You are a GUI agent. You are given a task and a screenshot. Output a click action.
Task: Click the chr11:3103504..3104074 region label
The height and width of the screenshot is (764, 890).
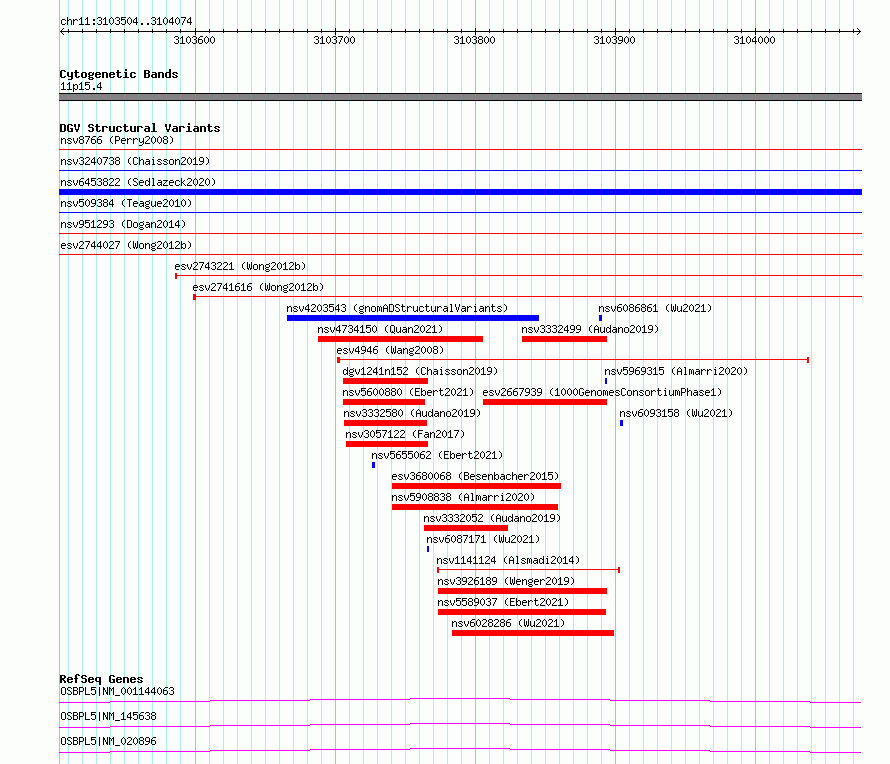pyautogui.click(x=126, y=22)
